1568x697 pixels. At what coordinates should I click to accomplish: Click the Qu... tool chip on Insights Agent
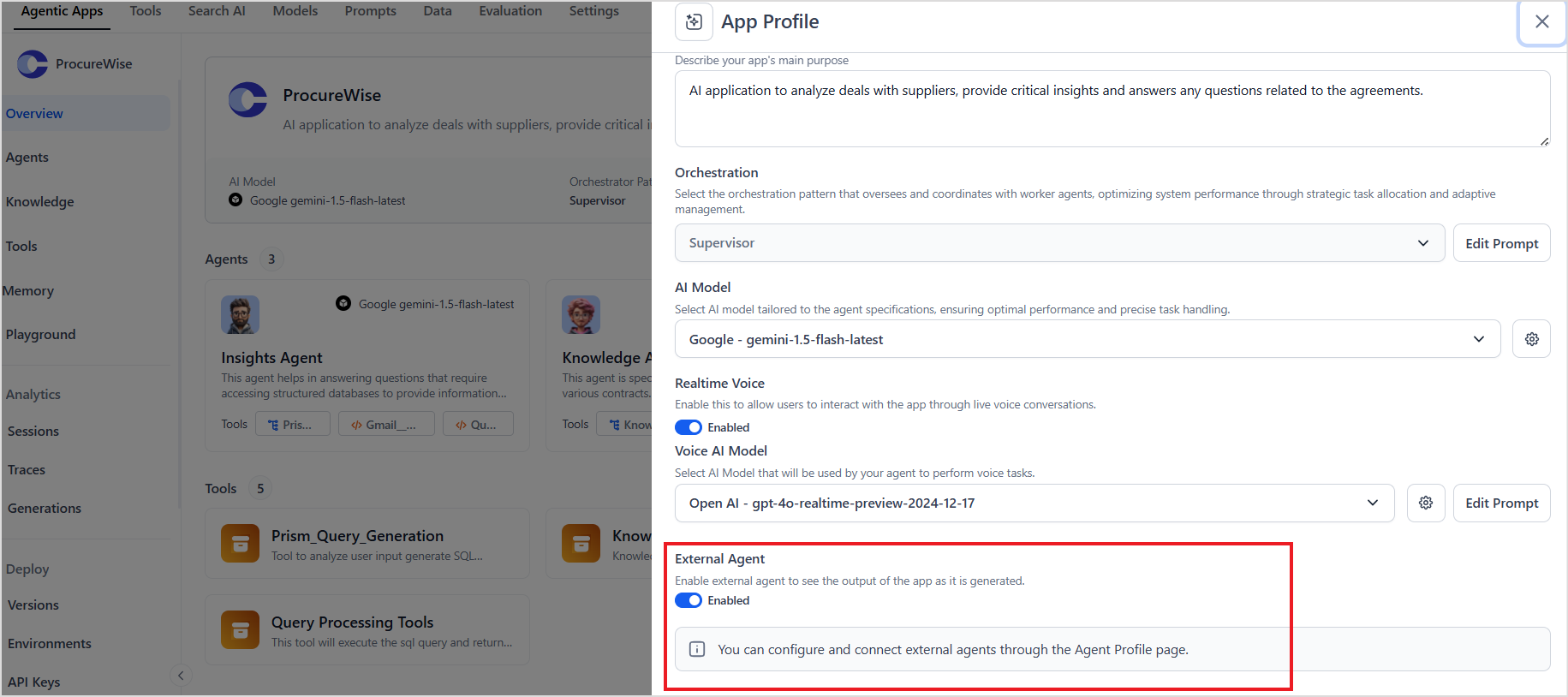[x=478, y=424]
